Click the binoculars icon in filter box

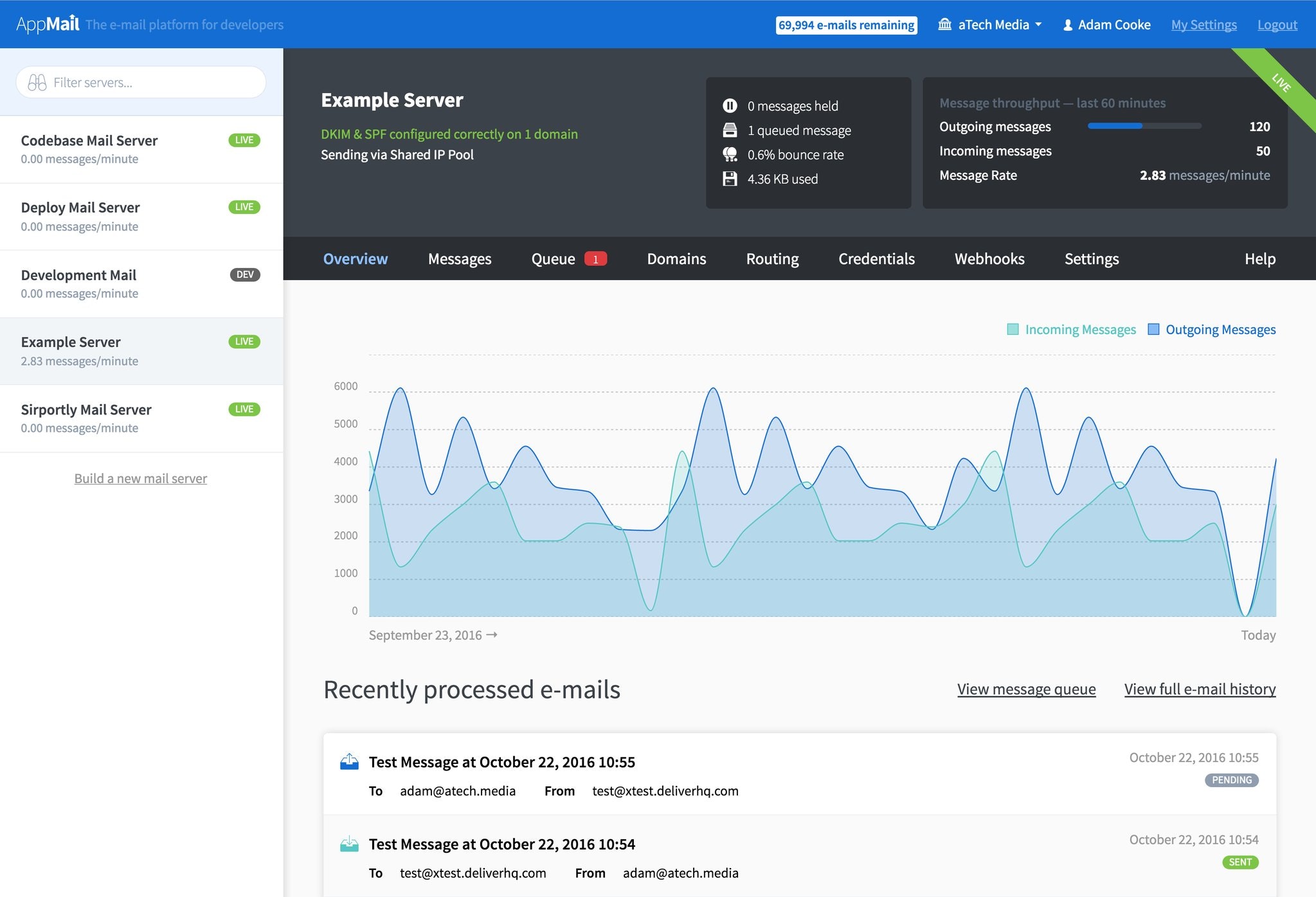click(37, 83)
